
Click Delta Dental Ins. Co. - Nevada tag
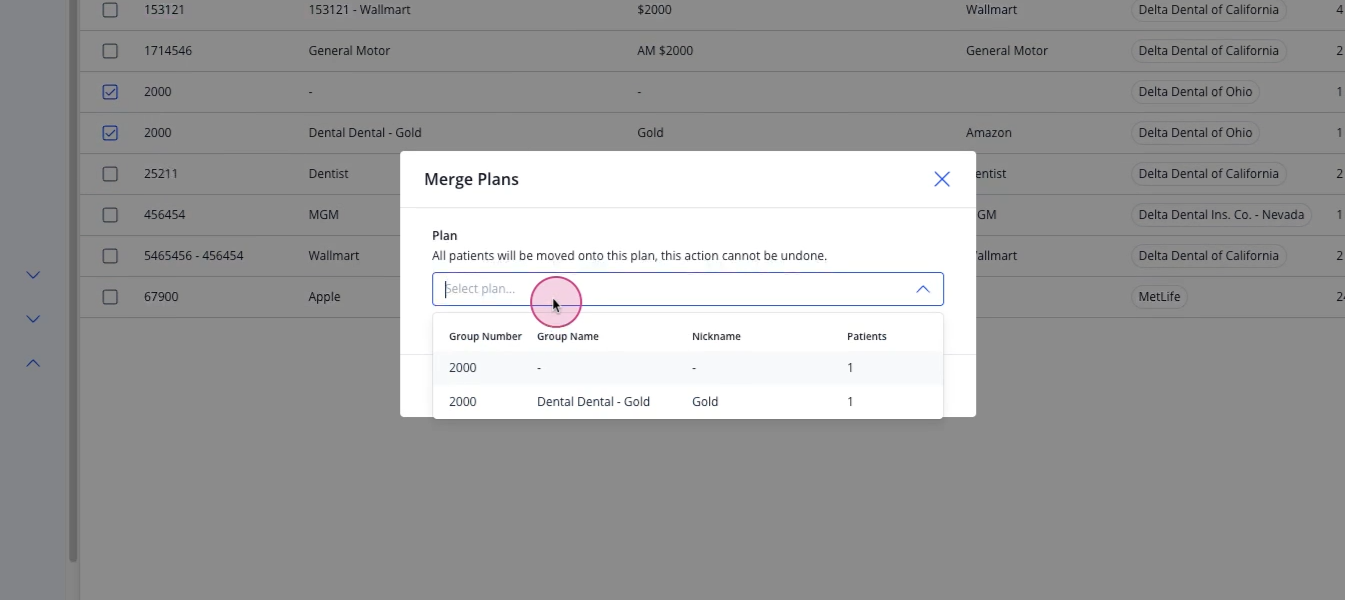point(1221,215)
